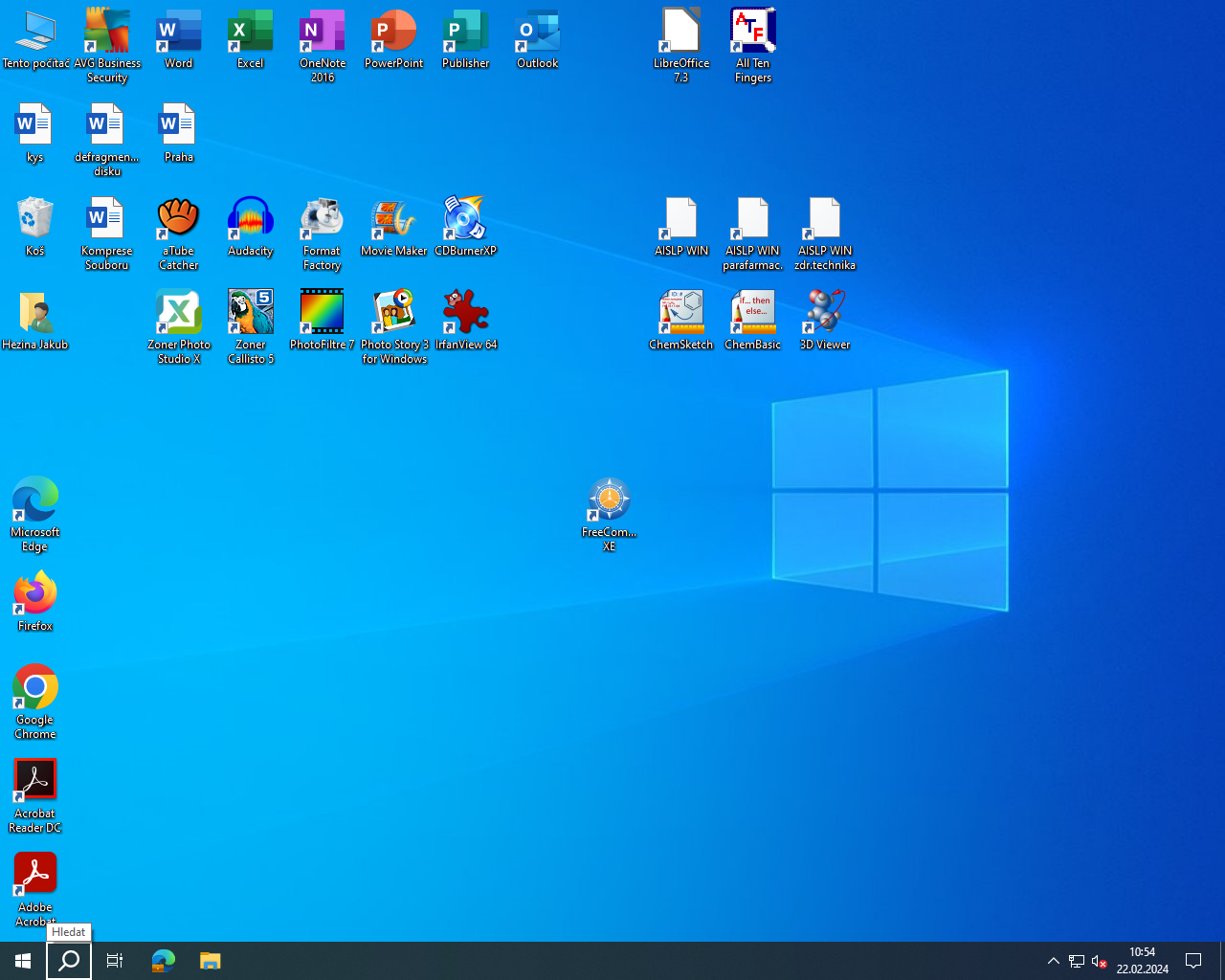The height and width of the screenshot is (980, 1225).
Task: Select the aTube Catcher shortcut
Action: (x=179, y=234)
